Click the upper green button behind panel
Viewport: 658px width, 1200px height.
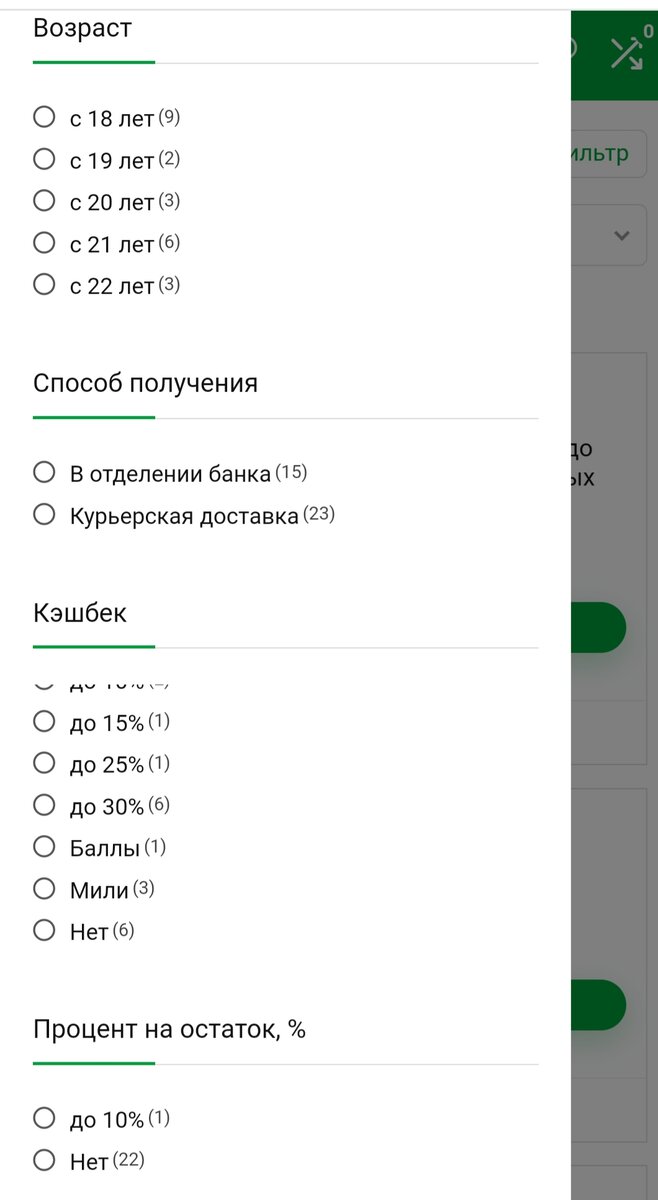click(x=598, y=628)
